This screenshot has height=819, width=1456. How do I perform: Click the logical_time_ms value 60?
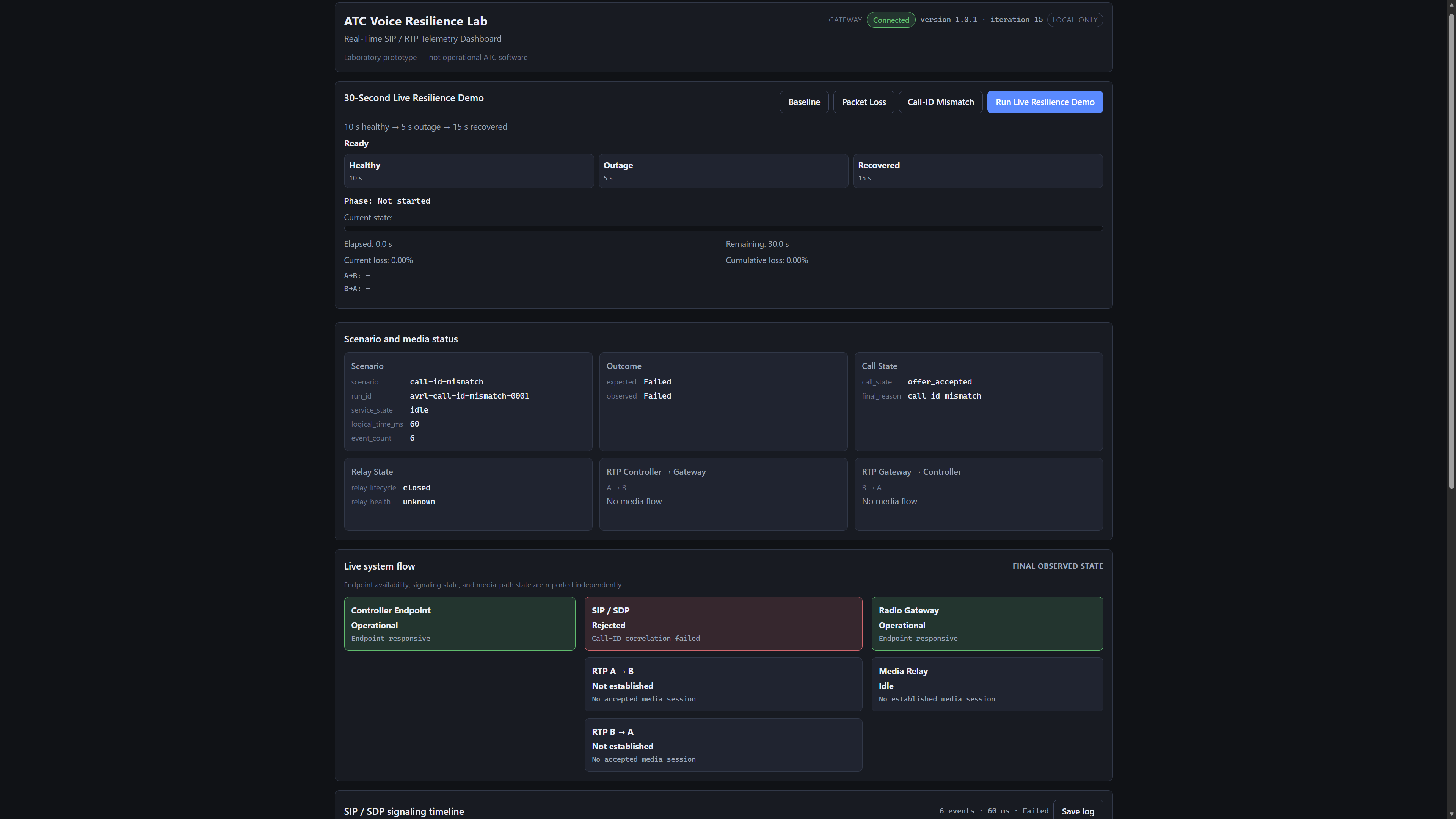pos(414,425)
